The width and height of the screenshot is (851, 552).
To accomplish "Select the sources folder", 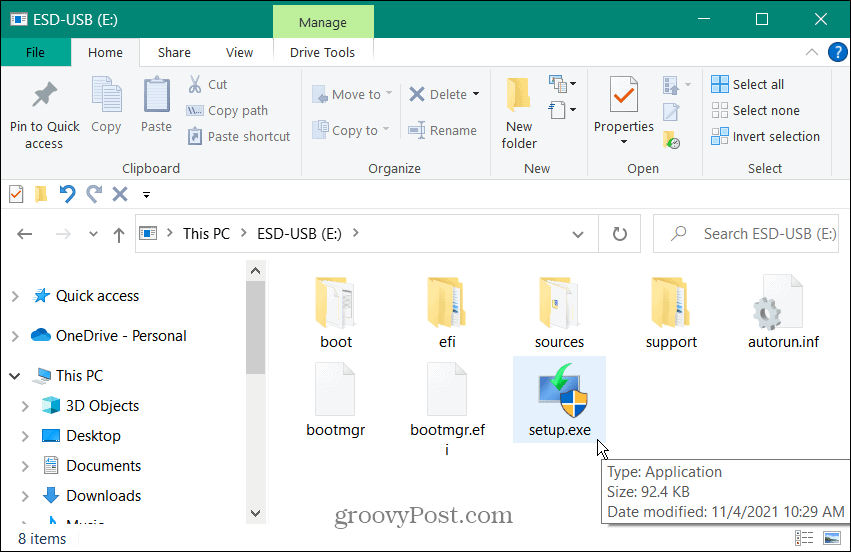I will (559, 312).
